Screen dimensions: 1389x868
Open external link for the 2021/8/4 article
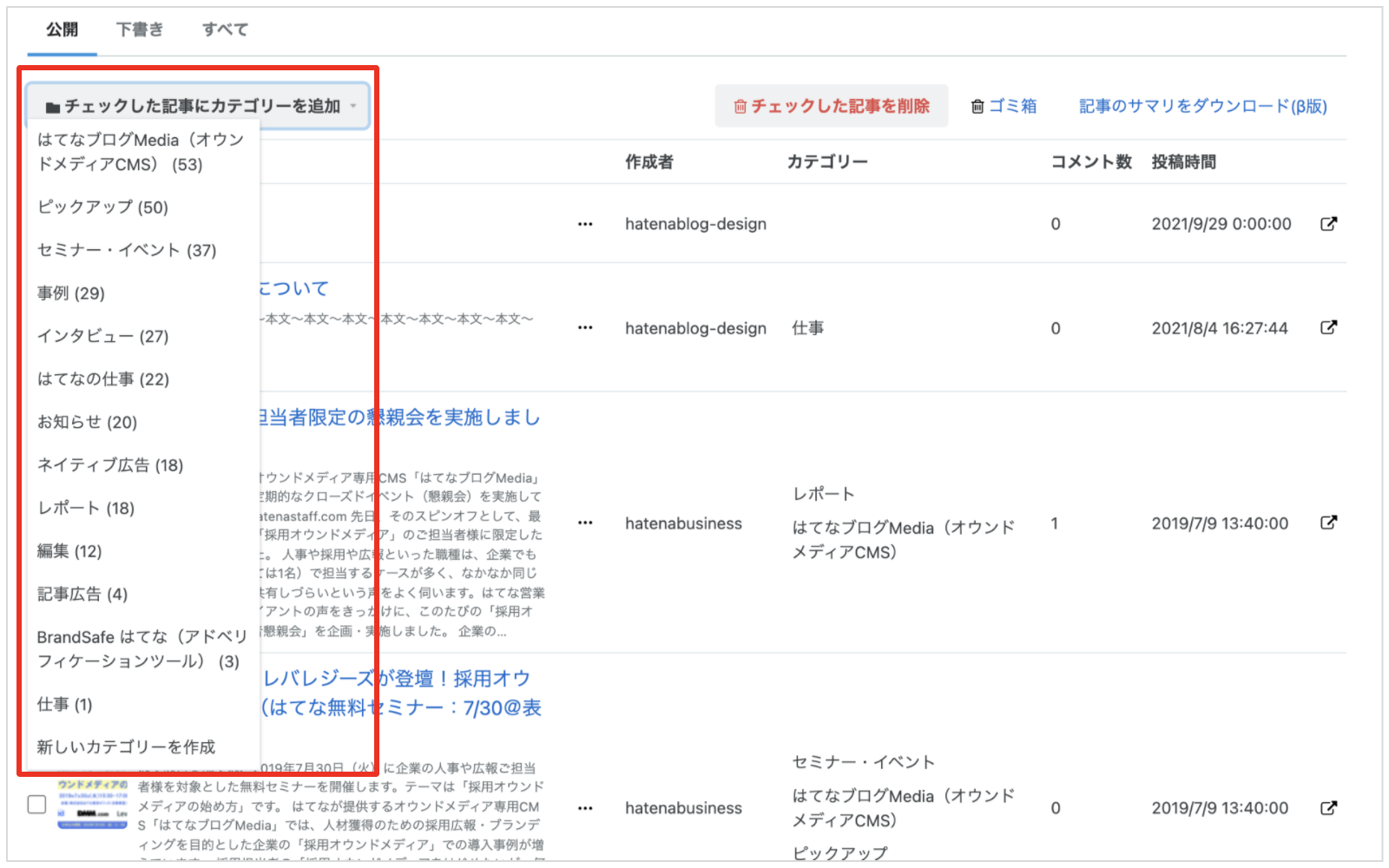click(1328, 327)
